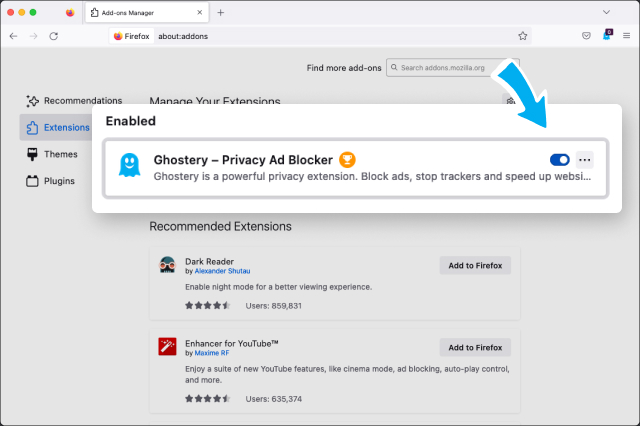Click the Plugins sidebar icon
This screenshot has height=426, width=640.
32,181
